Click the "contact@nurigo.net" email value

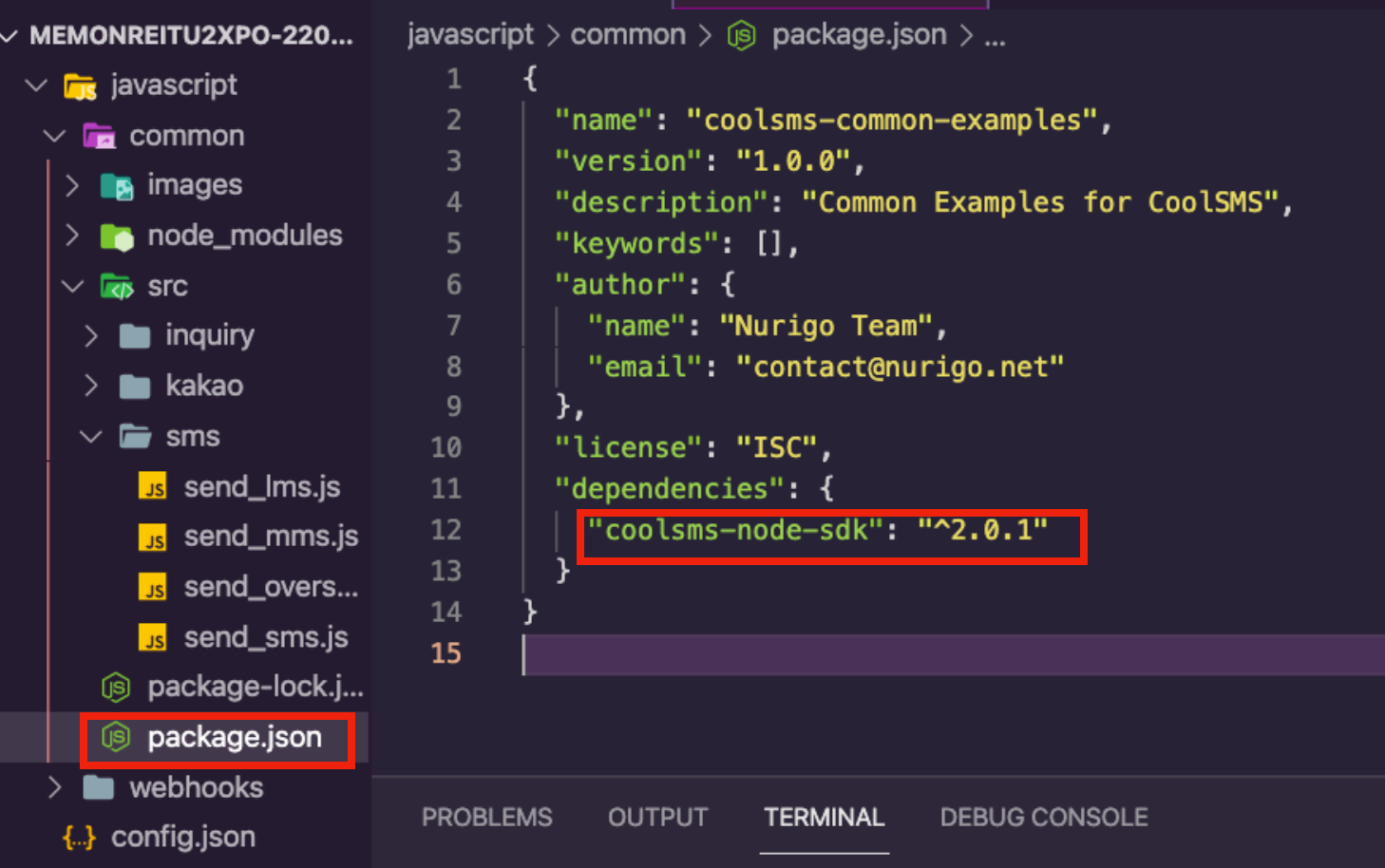click(x=901, y=367)
